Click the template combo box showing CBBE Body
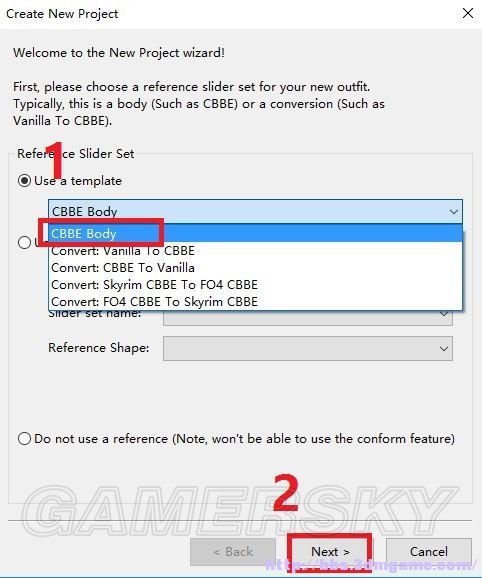 (255, 212)
